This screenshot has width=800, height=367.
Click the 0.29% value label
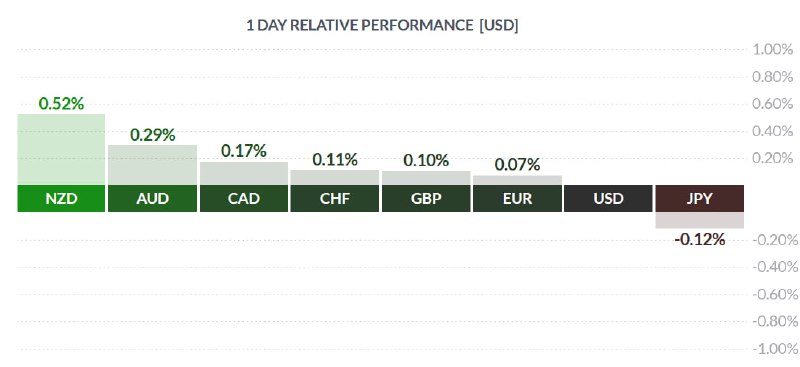click(153, 135)
